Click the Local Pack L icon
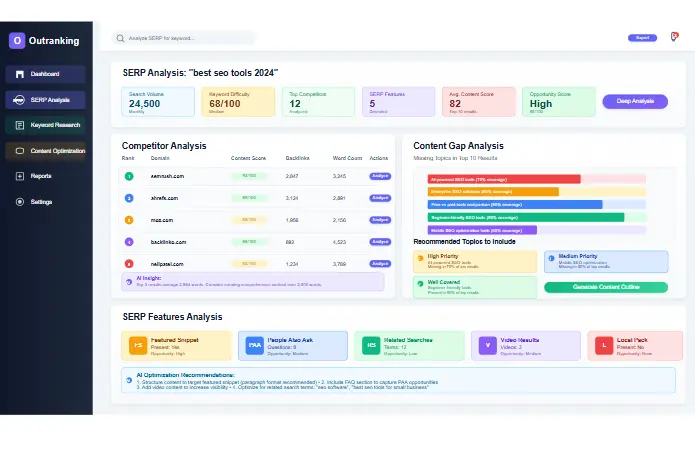Viewport: 695px width, 454px height. (x=604, y=345)
